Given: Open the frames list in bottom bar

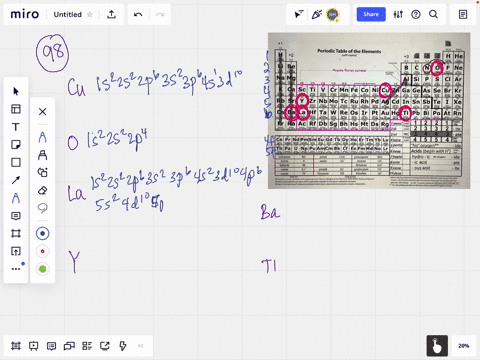Looking at the screenshot, I should [16, 346].
